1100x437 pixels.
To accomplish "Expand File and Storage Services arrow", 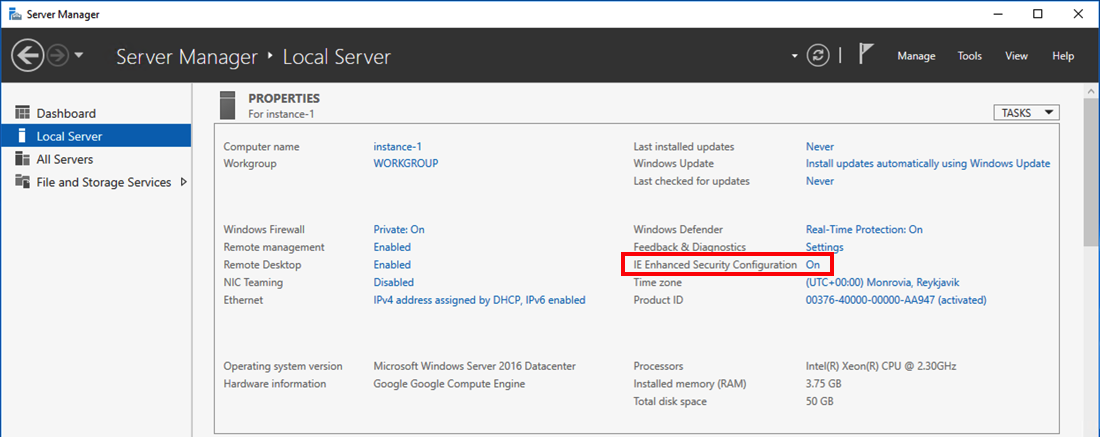I will (x=183, y=182).
